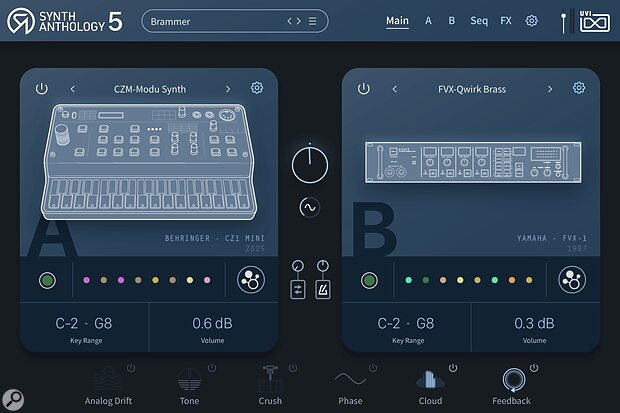Screen dimensions: 620x413
Task: Toggle the Cloud power switch
Action: pos(453,368)
